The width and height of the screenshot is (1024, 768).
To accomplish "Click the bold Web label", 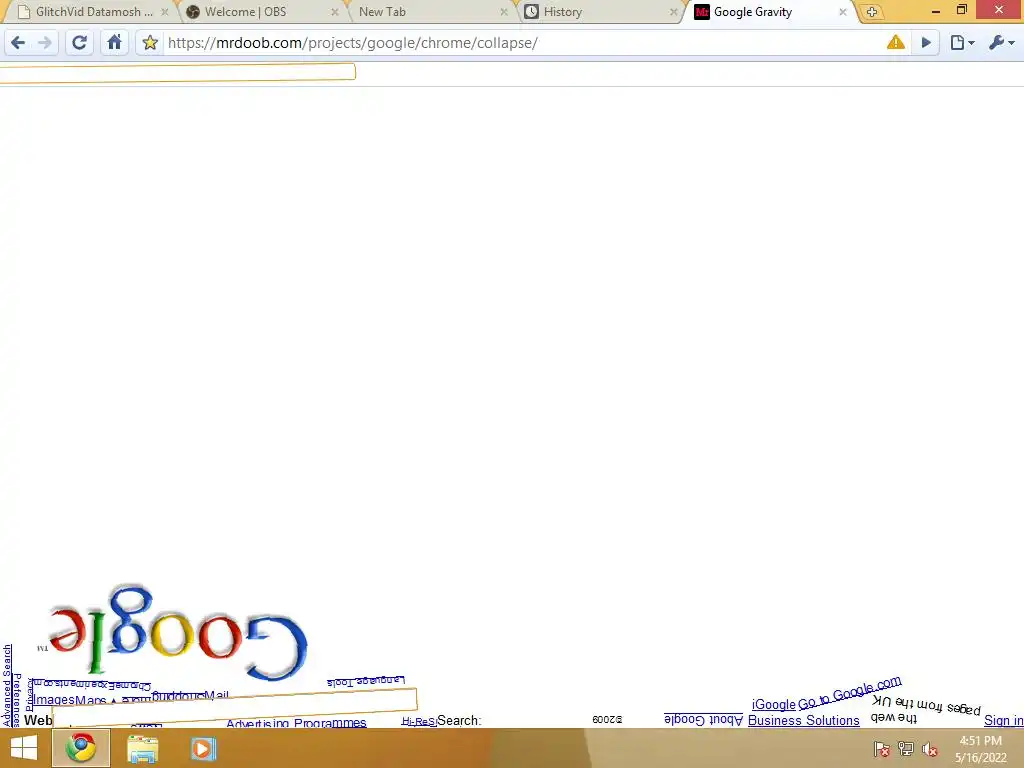I will 38,720.
